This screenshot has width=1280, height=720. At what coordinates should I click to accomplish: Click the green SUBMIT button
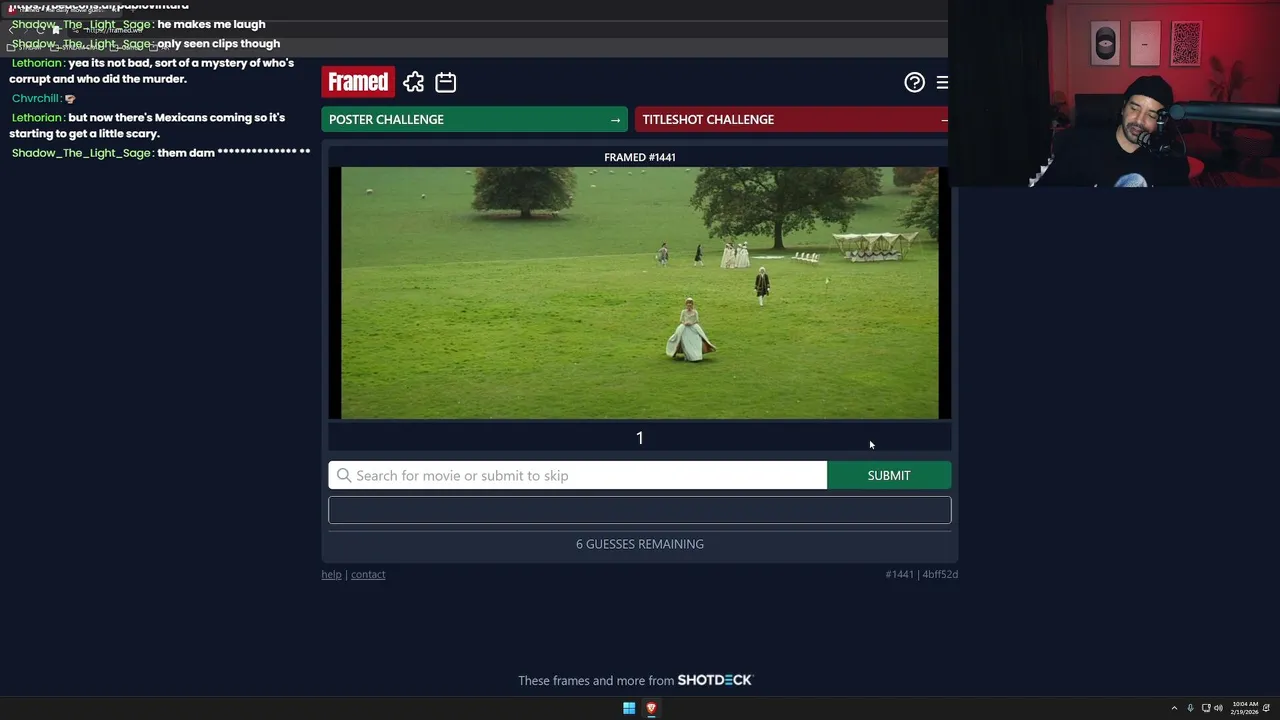point(889,475)
